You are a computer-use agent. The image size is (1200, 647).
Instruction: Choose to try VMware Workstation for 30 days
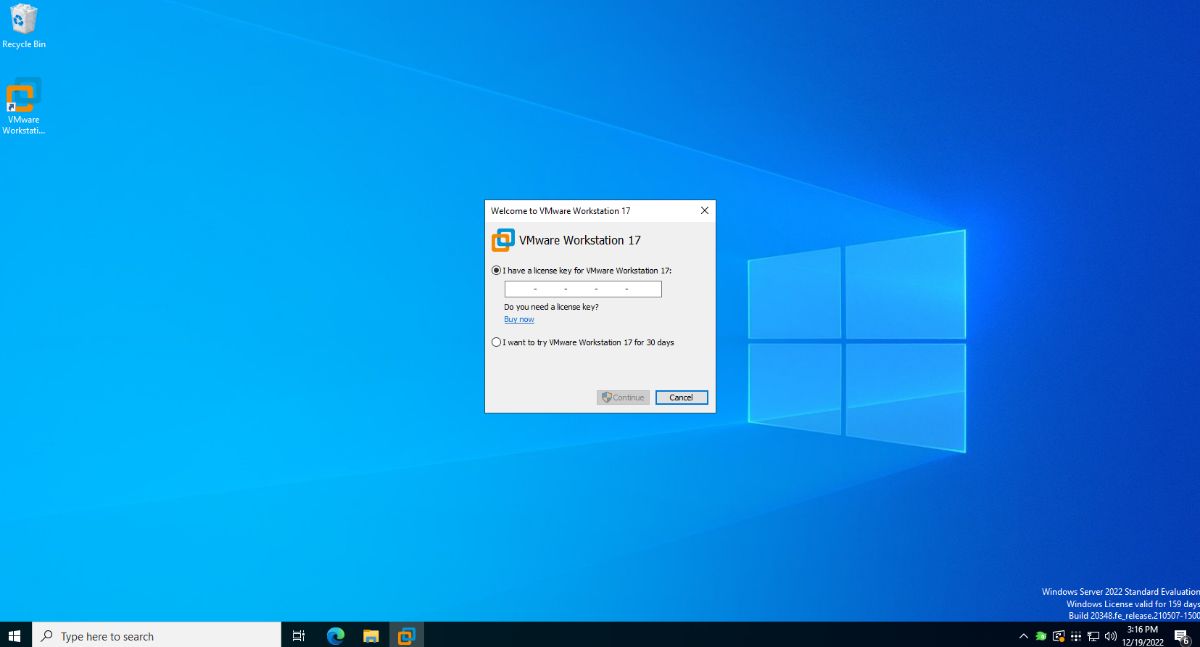coord(496,342)
